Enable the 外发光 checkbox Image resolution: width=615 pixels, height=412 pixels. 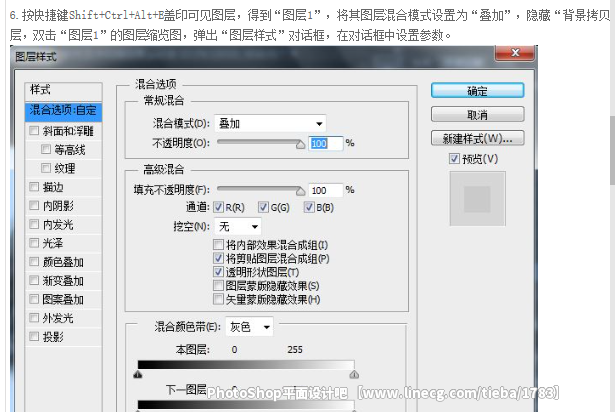point(34,318)
